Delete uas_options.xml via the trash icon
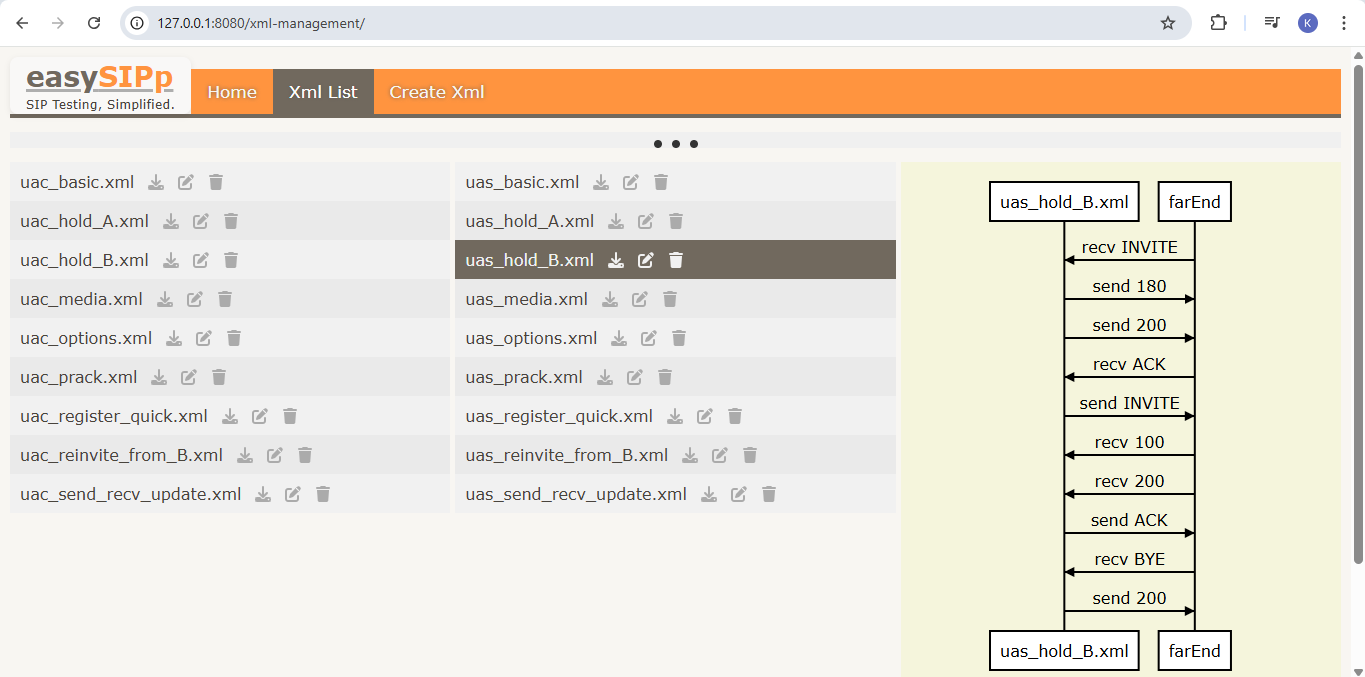 (679, 338)
